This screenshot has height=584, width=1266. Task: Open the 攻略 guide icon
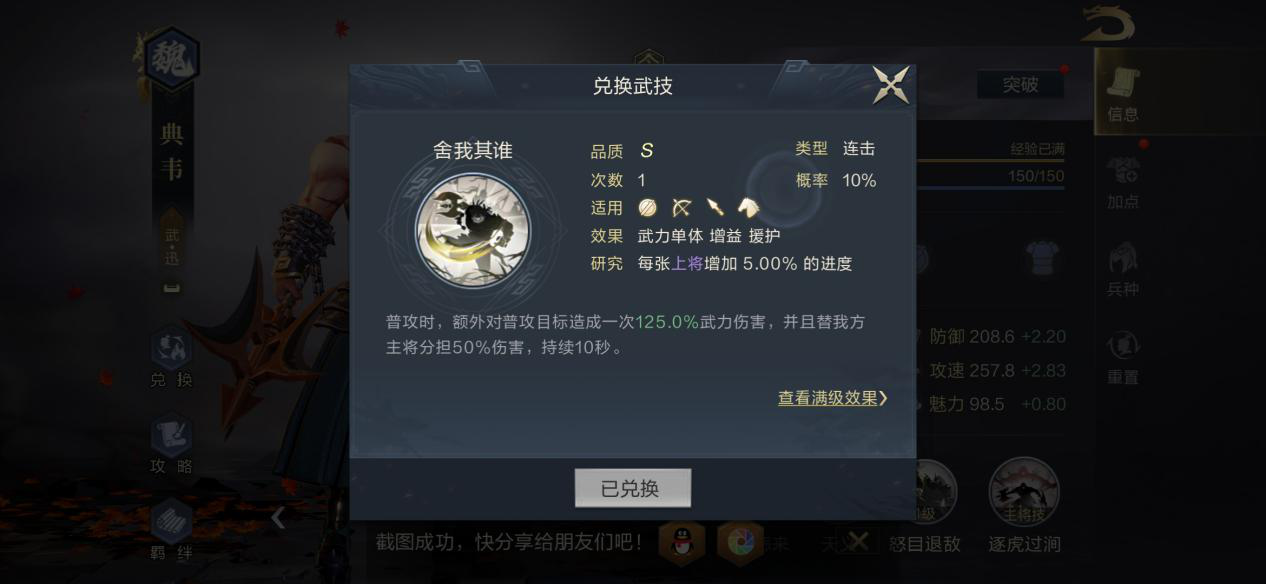tap(171, 444)
